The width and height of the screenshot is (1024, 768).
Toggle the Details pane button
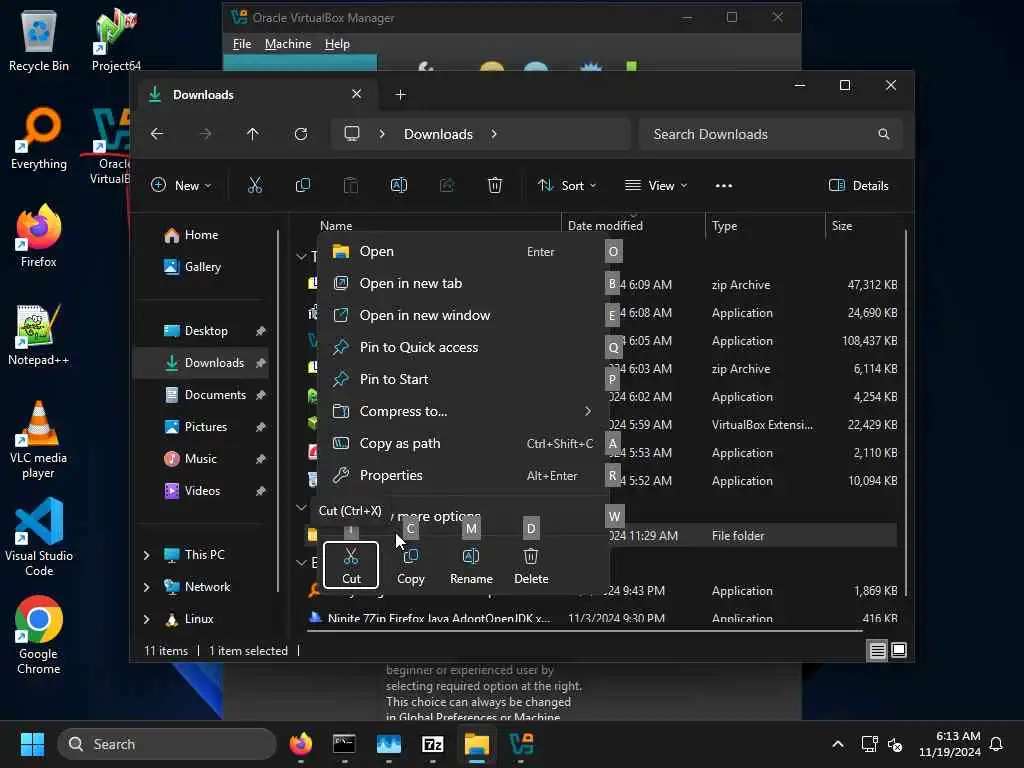pyautogui.click(x=858, y=185)
